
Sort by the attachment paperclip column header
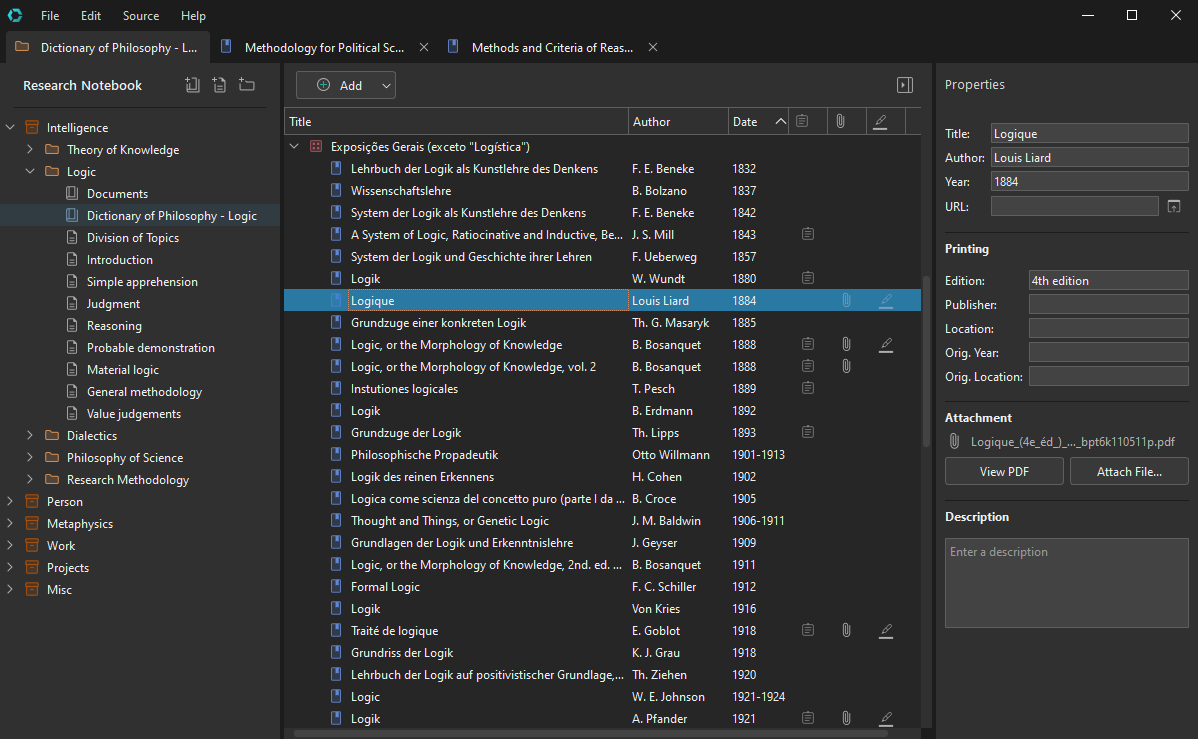(x=840, y=122)
